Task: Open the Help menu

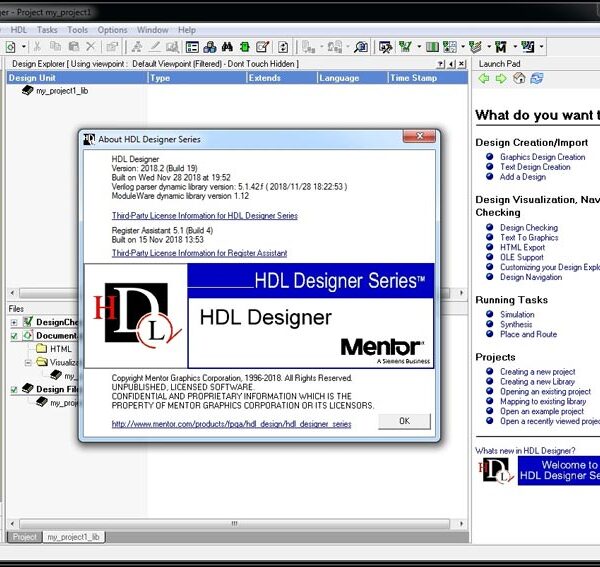Action: (187, 30)
